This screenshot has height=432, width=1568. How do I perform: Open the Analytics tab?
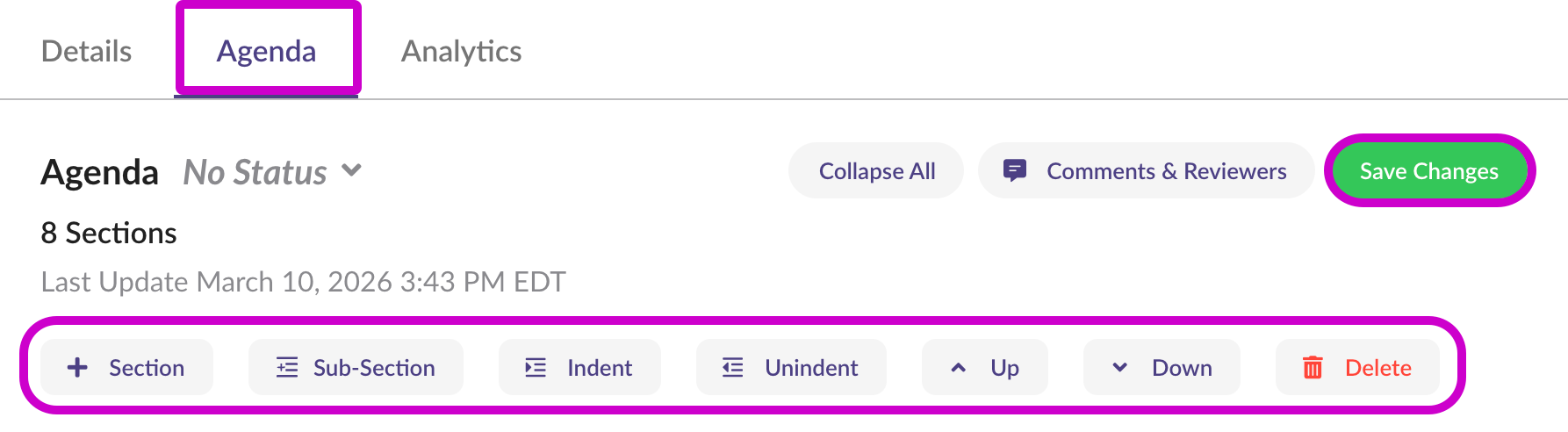[461, 52]
